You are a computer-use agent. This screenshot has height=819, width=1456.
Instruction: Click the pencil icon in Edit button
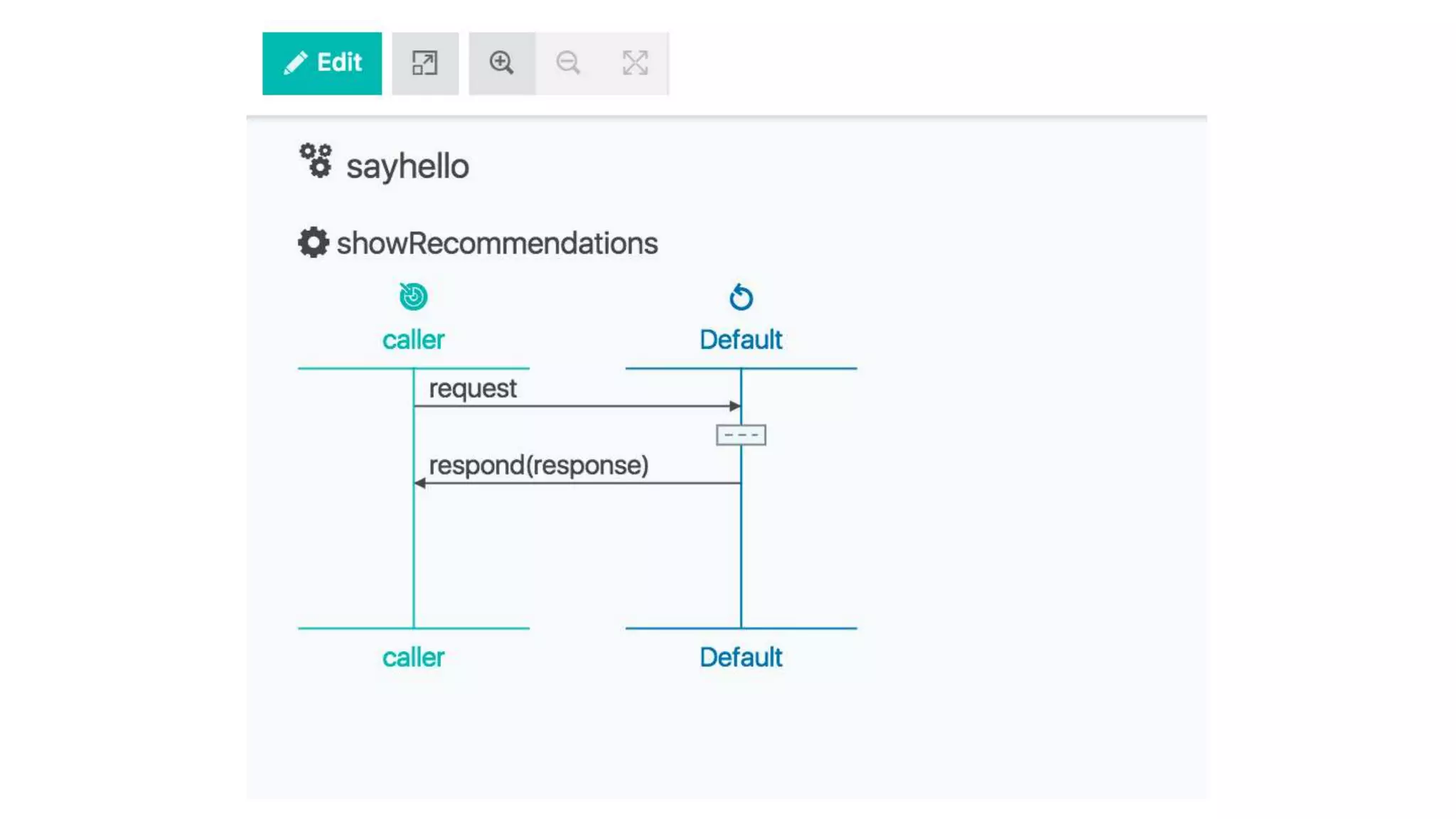point(295,63)
